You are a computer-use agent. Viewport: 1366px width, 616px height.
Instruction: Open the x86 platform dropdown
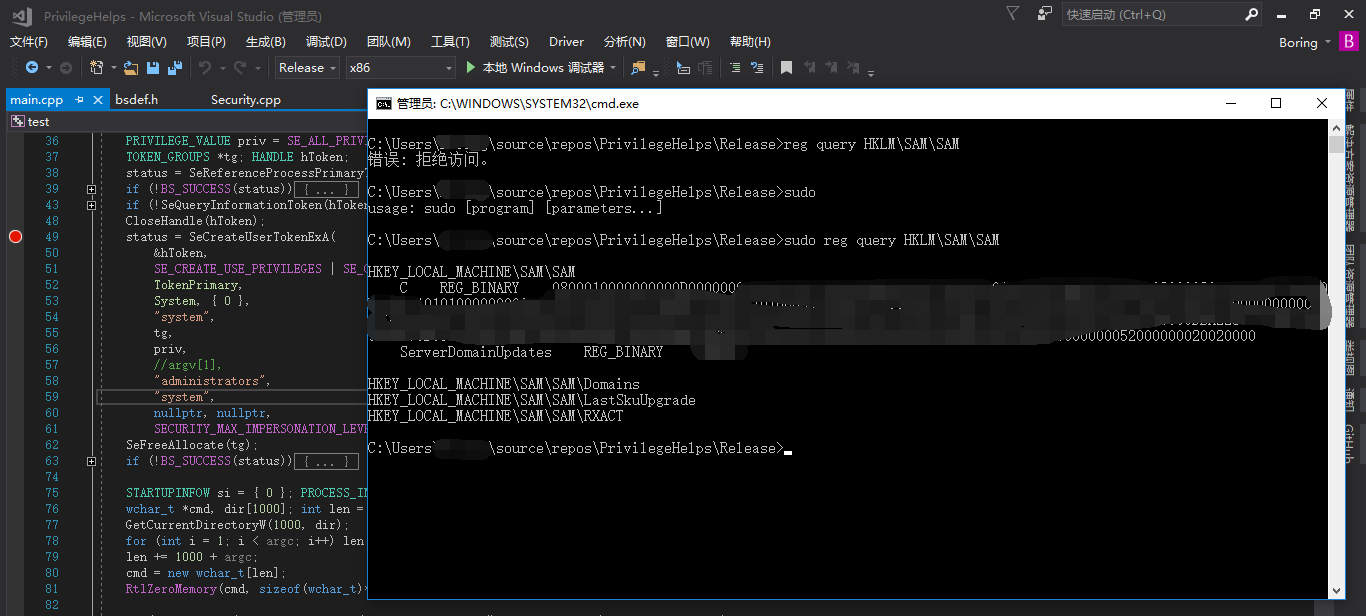[x=400, y=68]
